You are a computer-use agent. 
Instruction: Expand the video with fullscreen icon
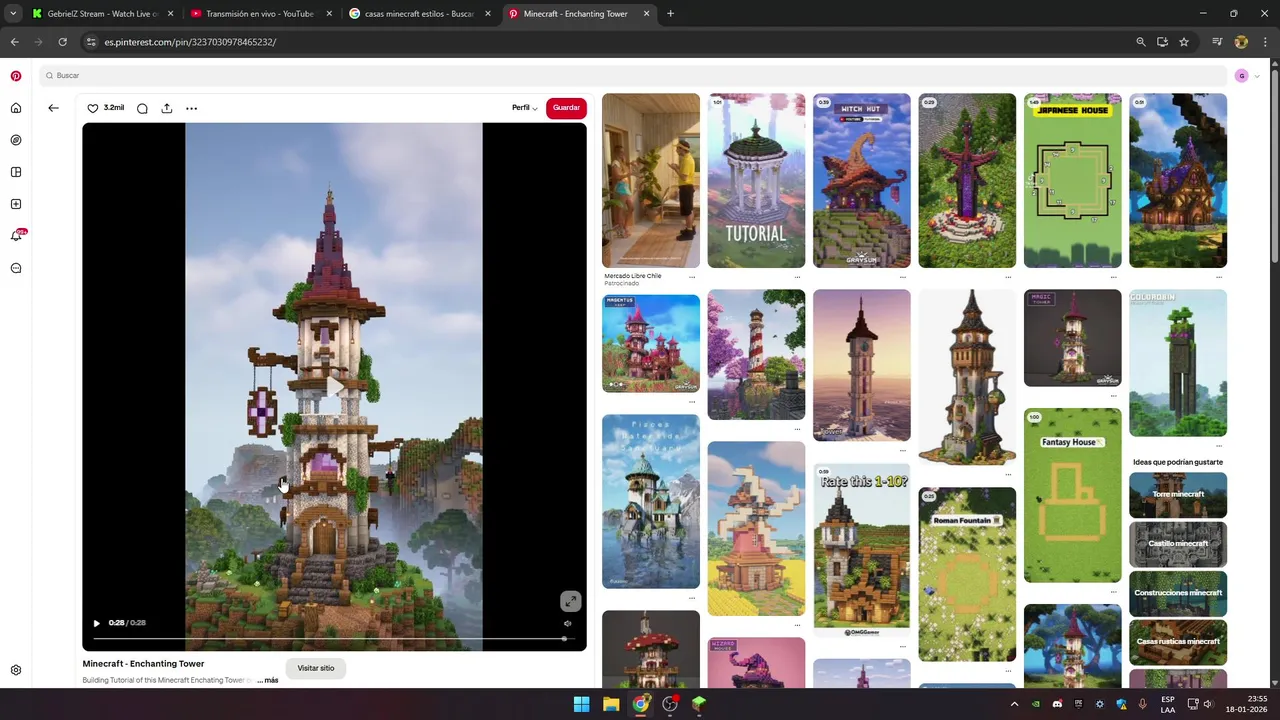point(570,601)
